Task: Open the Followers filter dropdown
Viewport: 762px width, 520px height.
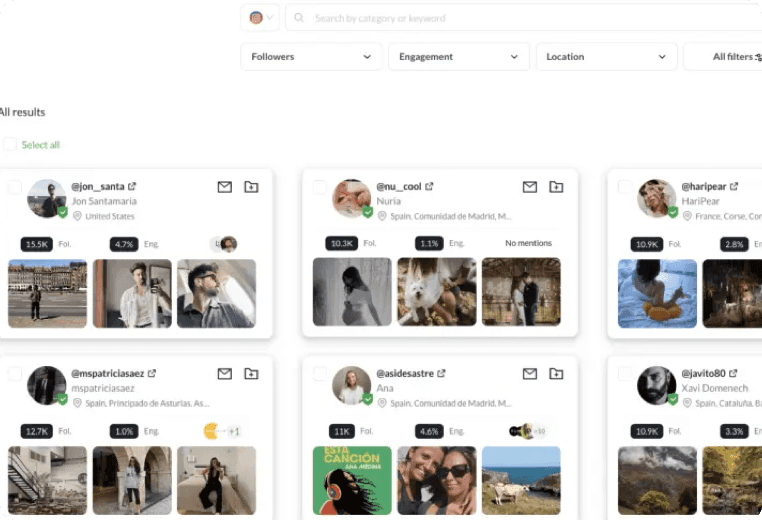Action: (x=311, y=57)
